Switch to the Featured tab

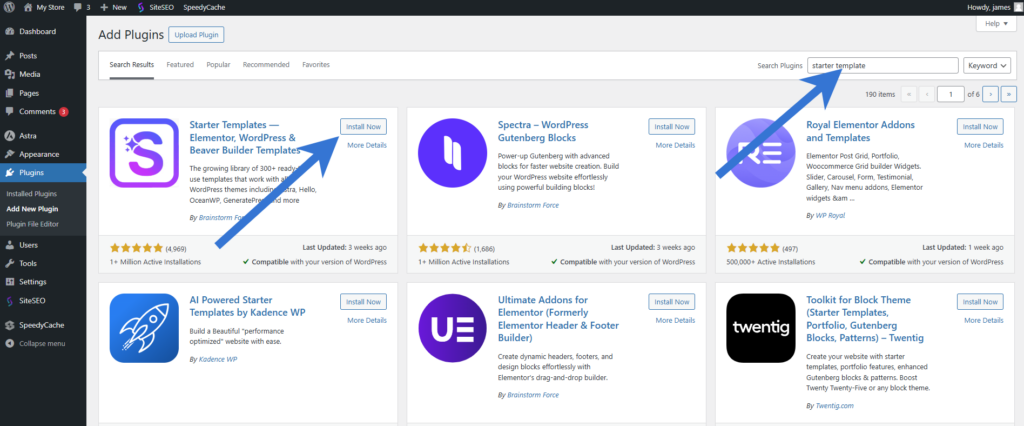click(x=180, y=65)
